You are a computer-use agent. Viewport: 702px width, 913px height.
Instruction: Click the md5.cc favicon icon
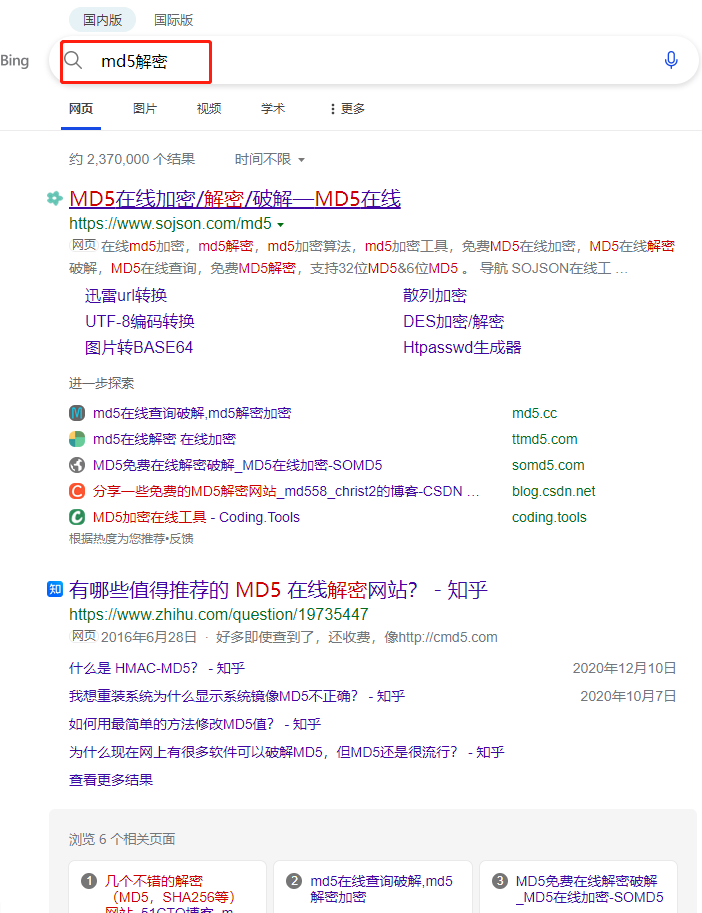click(x=77, y=413)
